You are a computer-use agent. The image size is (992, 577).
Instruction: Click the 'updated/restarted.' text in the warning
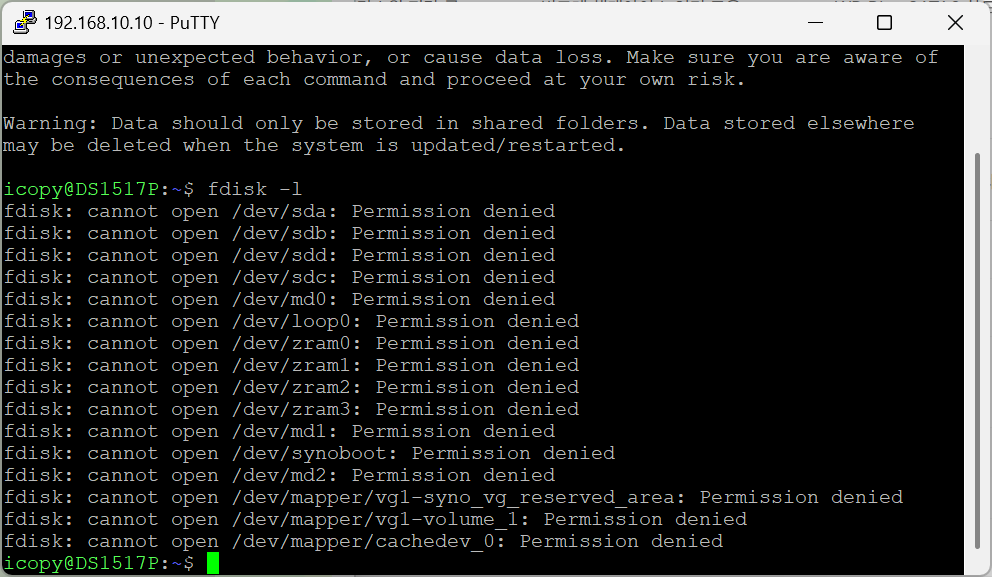pos(518,146)
